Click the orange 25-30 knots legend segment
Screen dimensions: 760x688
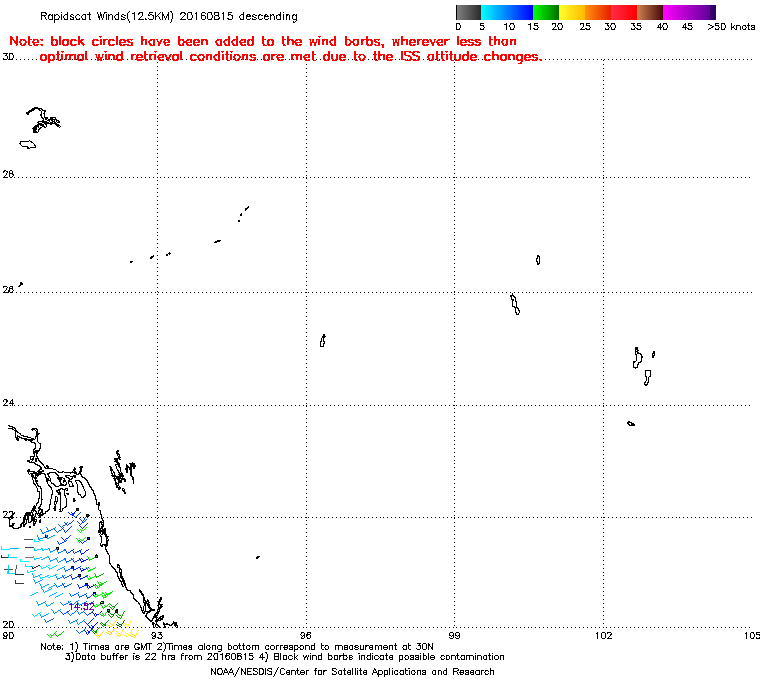click(598, 12)
